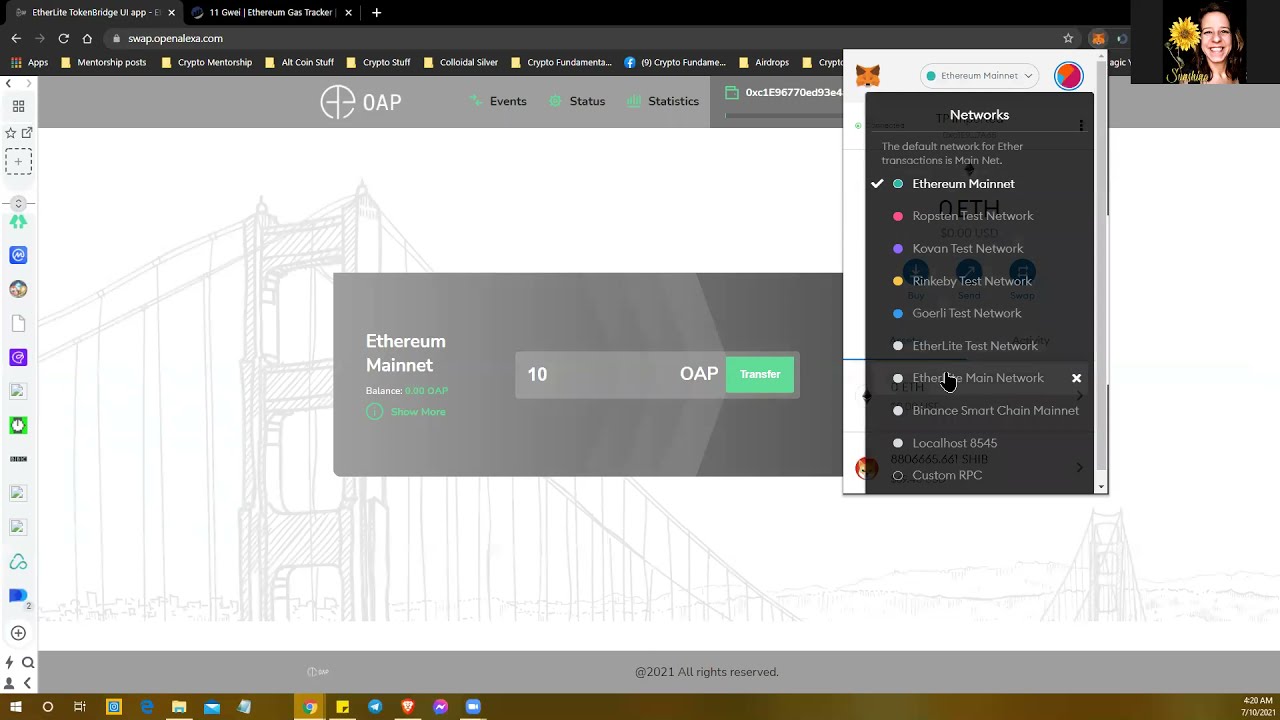Open Sticky Notes from taskbar
The height and width of the screenshot is (720, 1280).
(342, 707)
